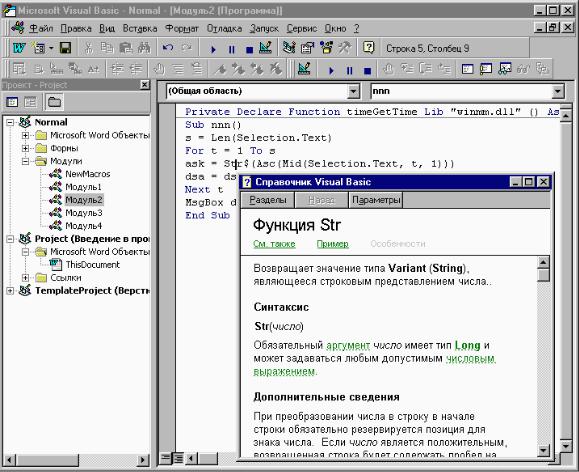
Task: Click the Outdent icon
Action: pyautogui.click(x=136, y=69)
